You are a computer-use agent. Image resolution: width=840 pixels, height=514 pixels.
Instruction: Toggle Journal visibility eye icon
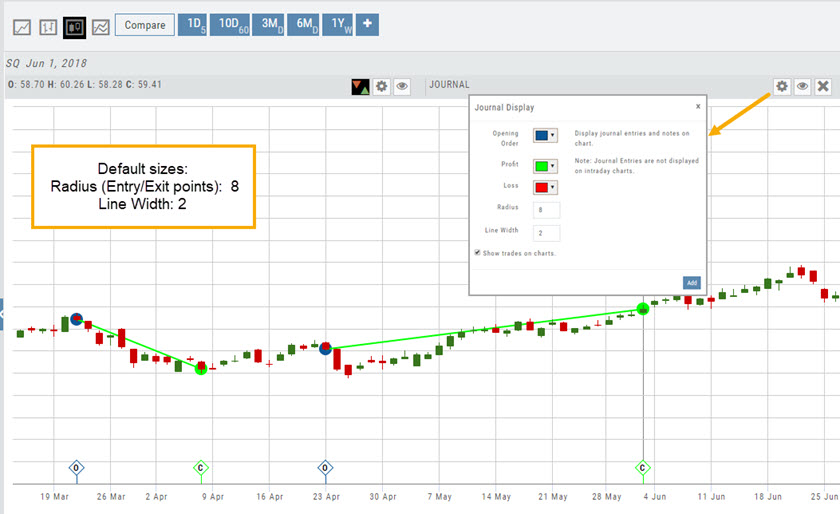(x=803, y=87)
